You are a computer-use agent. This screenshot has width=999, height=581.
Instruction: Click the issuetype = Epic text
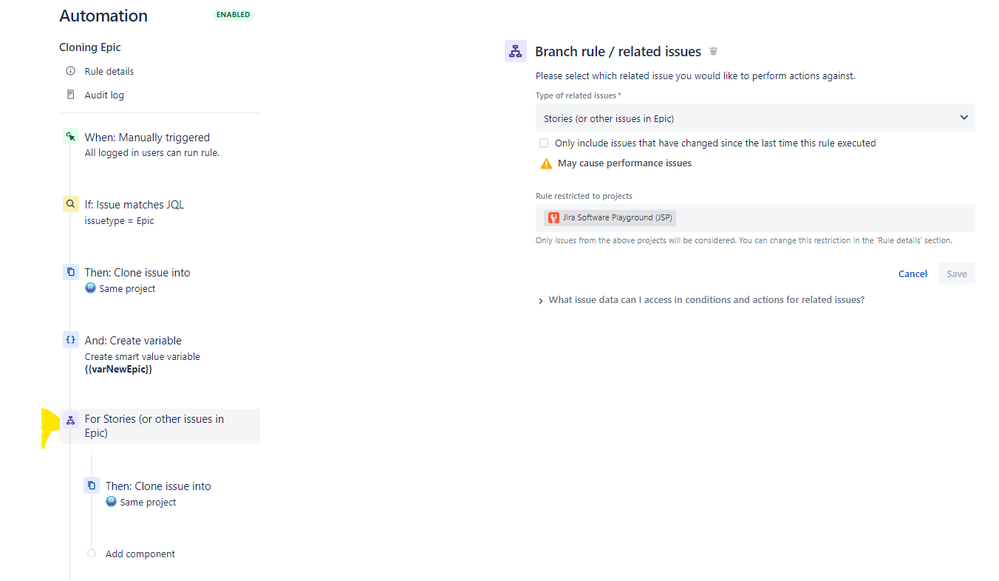[119, 220]
